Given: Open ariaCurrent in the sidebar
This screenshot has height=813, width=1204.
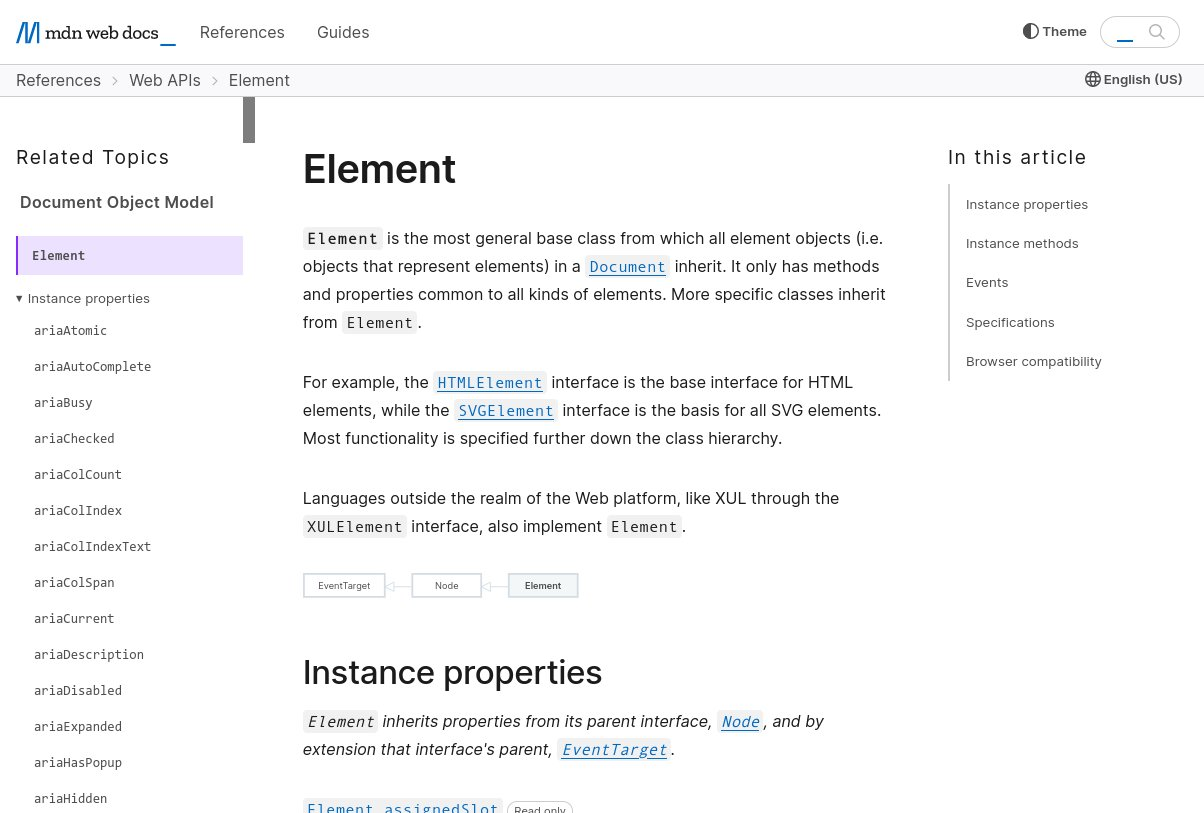Looking at the screenshot, I should 74,619.
